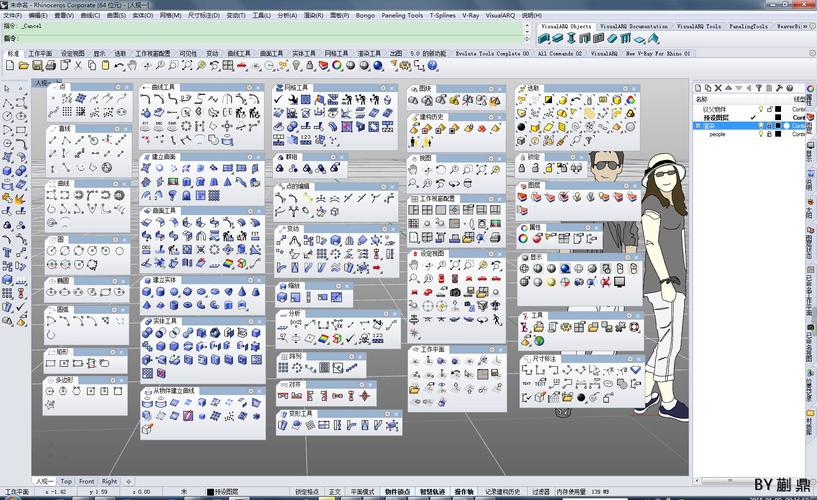The height and width of the screenshot is (500, 817).
Task: Click black color swatch of people layer
Action: click(779, 134)
